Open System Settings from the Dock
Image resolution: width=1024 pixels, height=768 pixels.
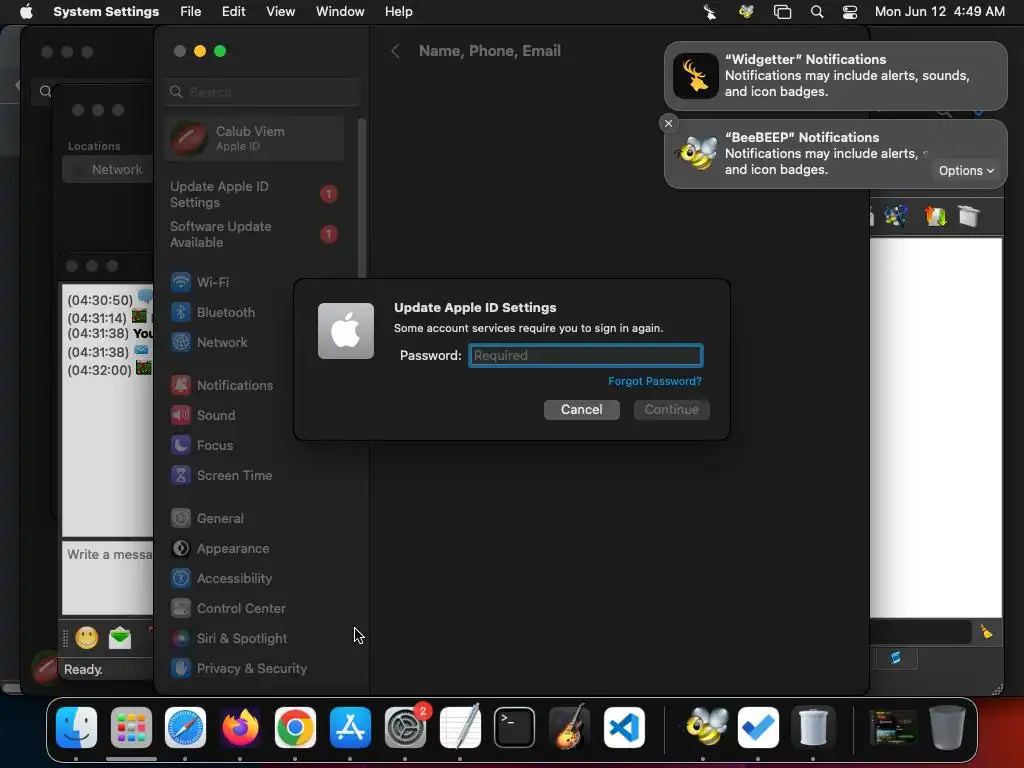click(x=405, y=728)
